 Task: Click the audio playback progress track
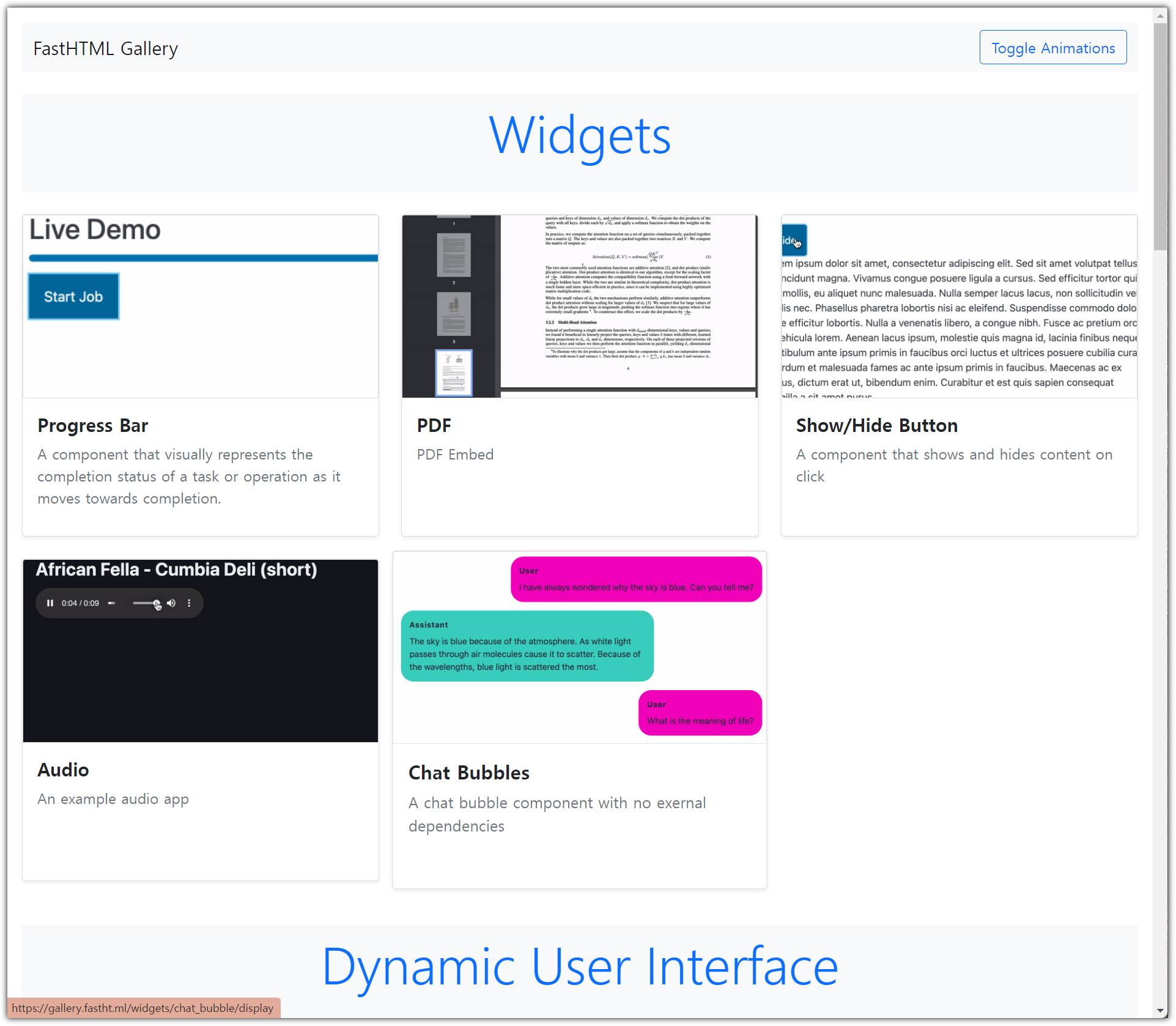pos(111,603)
